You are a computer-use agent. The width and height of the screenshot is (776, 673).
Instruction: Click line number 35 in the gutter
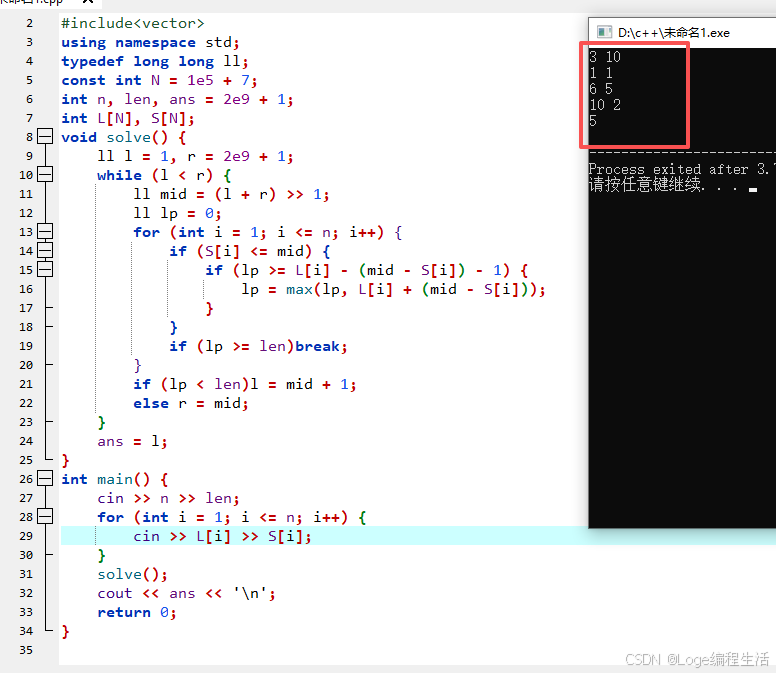[26, 650]
